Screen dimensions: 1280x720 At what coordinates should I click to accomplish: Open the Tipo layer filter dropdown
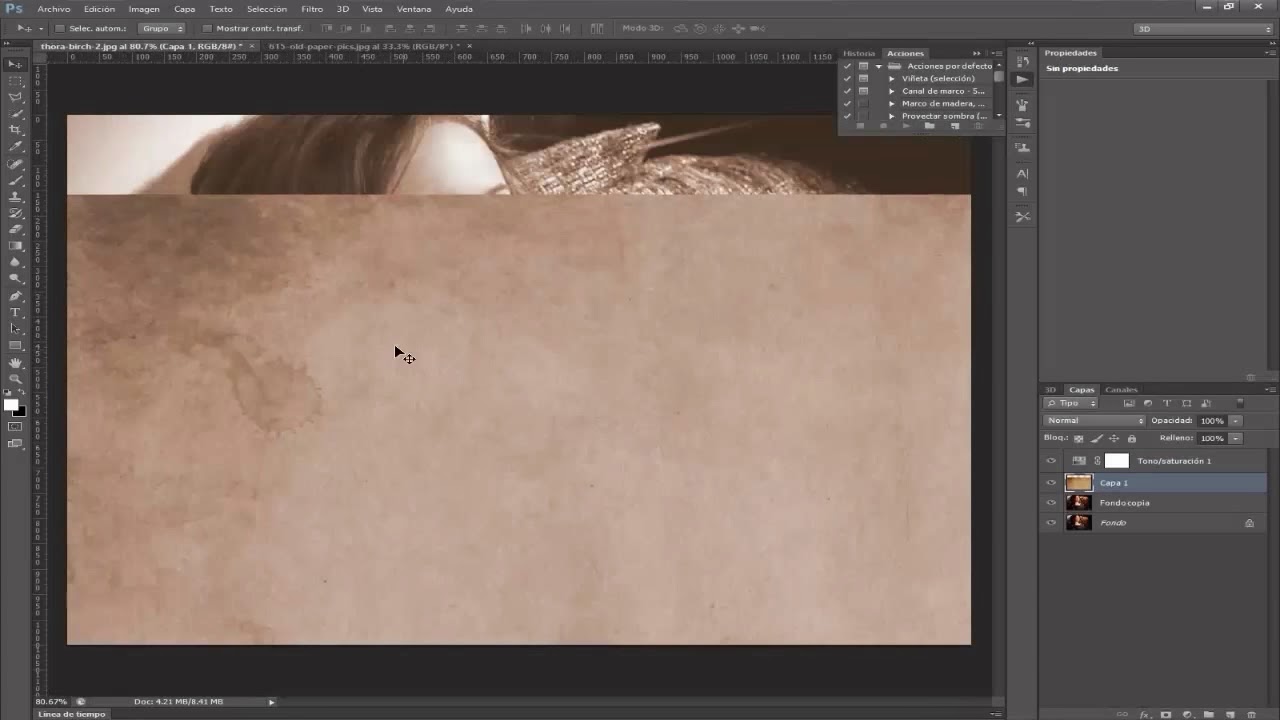click(1071, 403)
